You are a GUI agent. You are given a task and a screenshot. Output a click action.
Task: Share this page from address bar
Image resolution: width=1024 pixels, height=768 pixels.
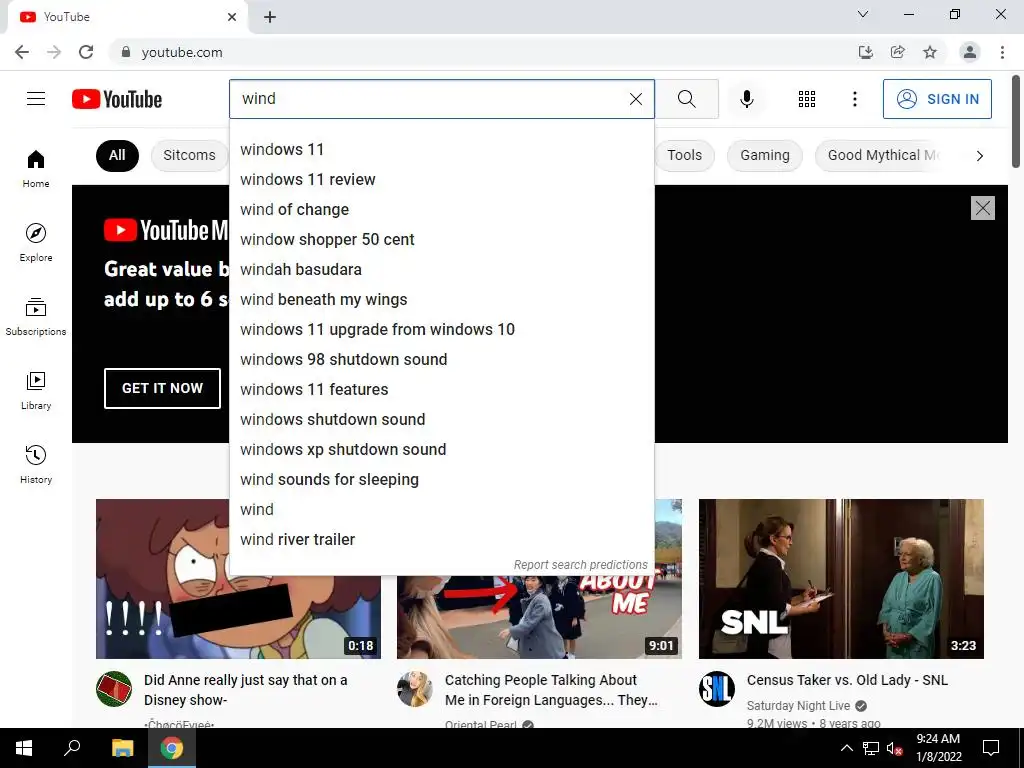[898, 52]
